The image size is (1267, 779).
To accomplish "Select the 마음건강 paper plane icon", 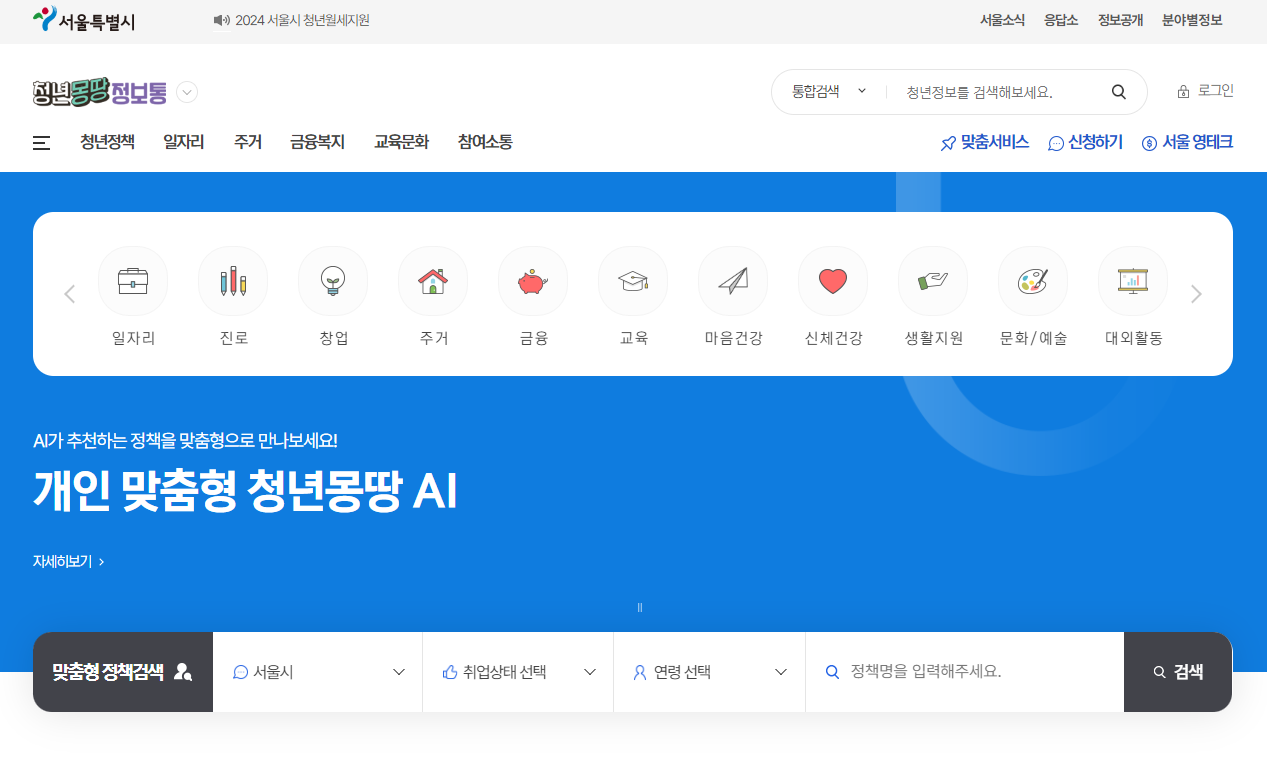I will coord(733,281).
